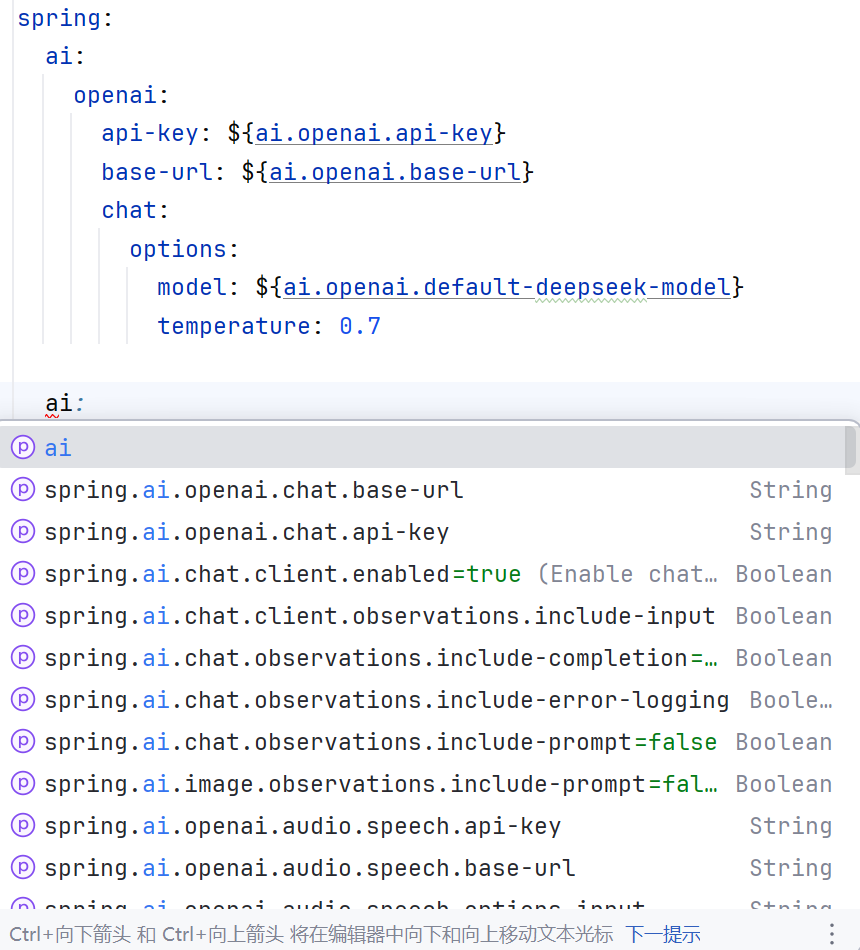Click the property icon for spring.ai.openai.chat.api-key

coord(23,531)
